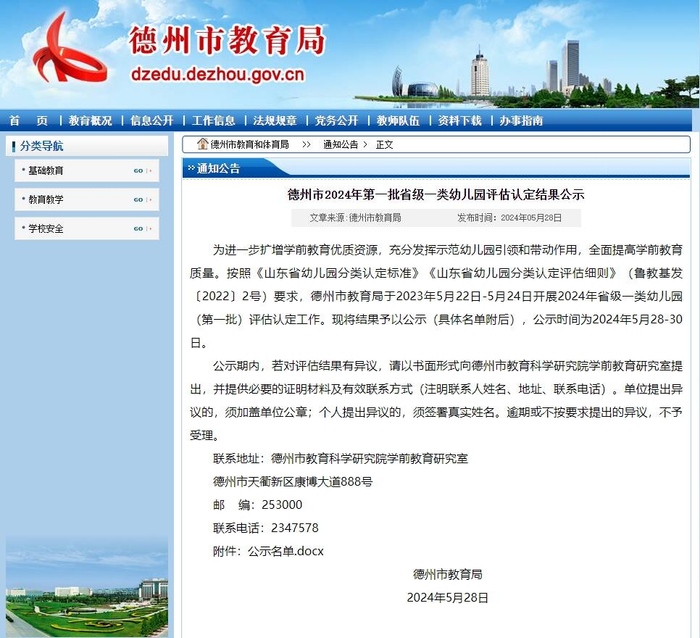
Task: Click the red ribbon logo in header
Action: [x=70, y=49]
